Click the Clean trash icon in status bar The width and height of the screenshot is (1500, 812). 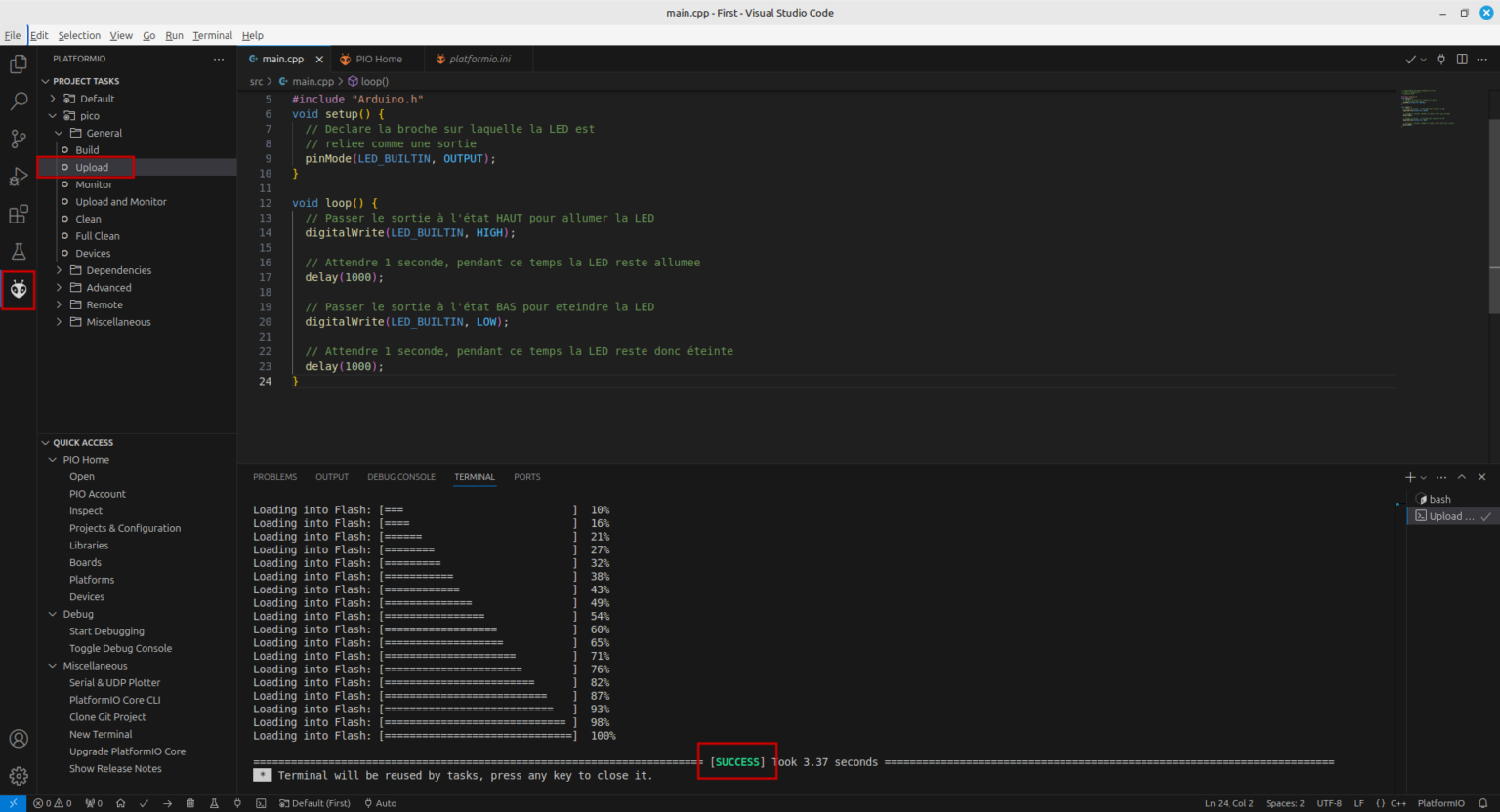(190, 803)
